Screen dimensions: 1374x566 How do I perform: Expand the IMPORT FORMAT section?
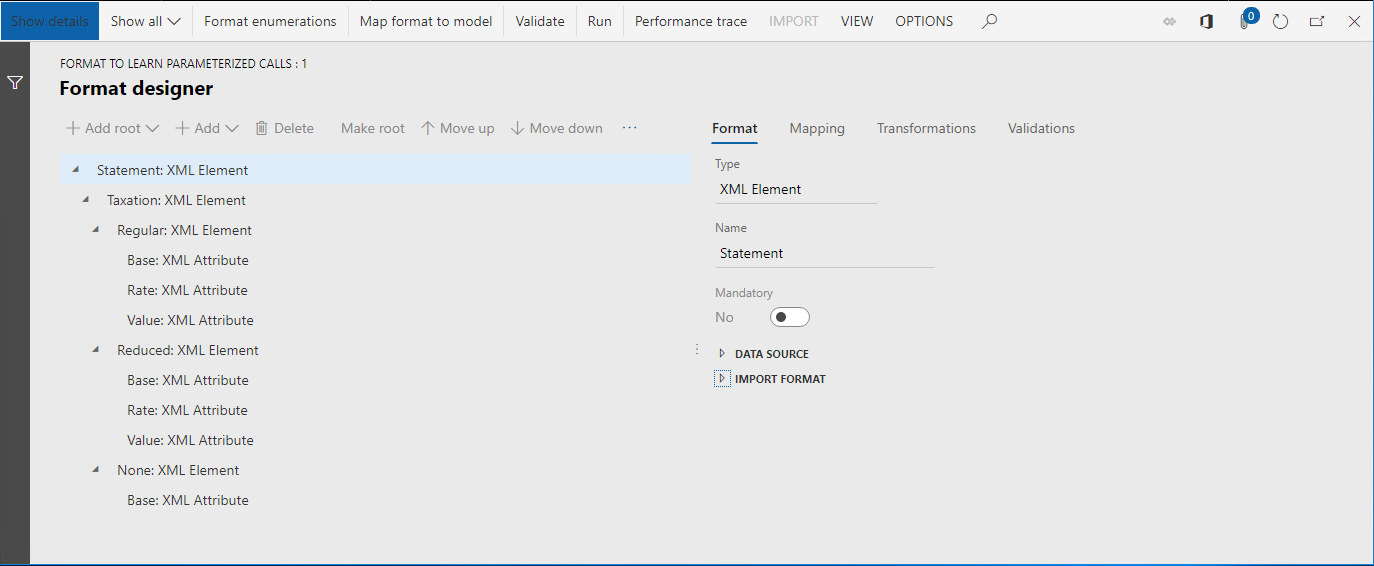722,379
